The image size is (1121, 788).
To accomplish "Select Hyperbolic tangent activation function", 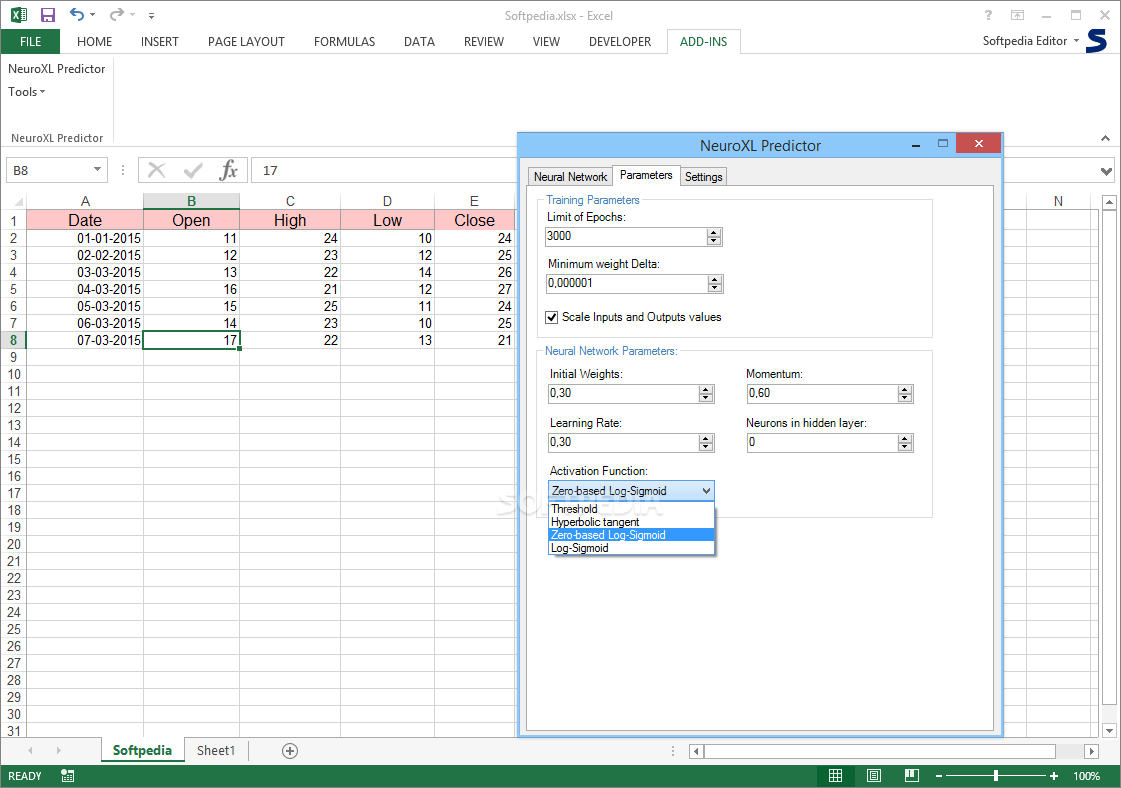I will 631,522.
